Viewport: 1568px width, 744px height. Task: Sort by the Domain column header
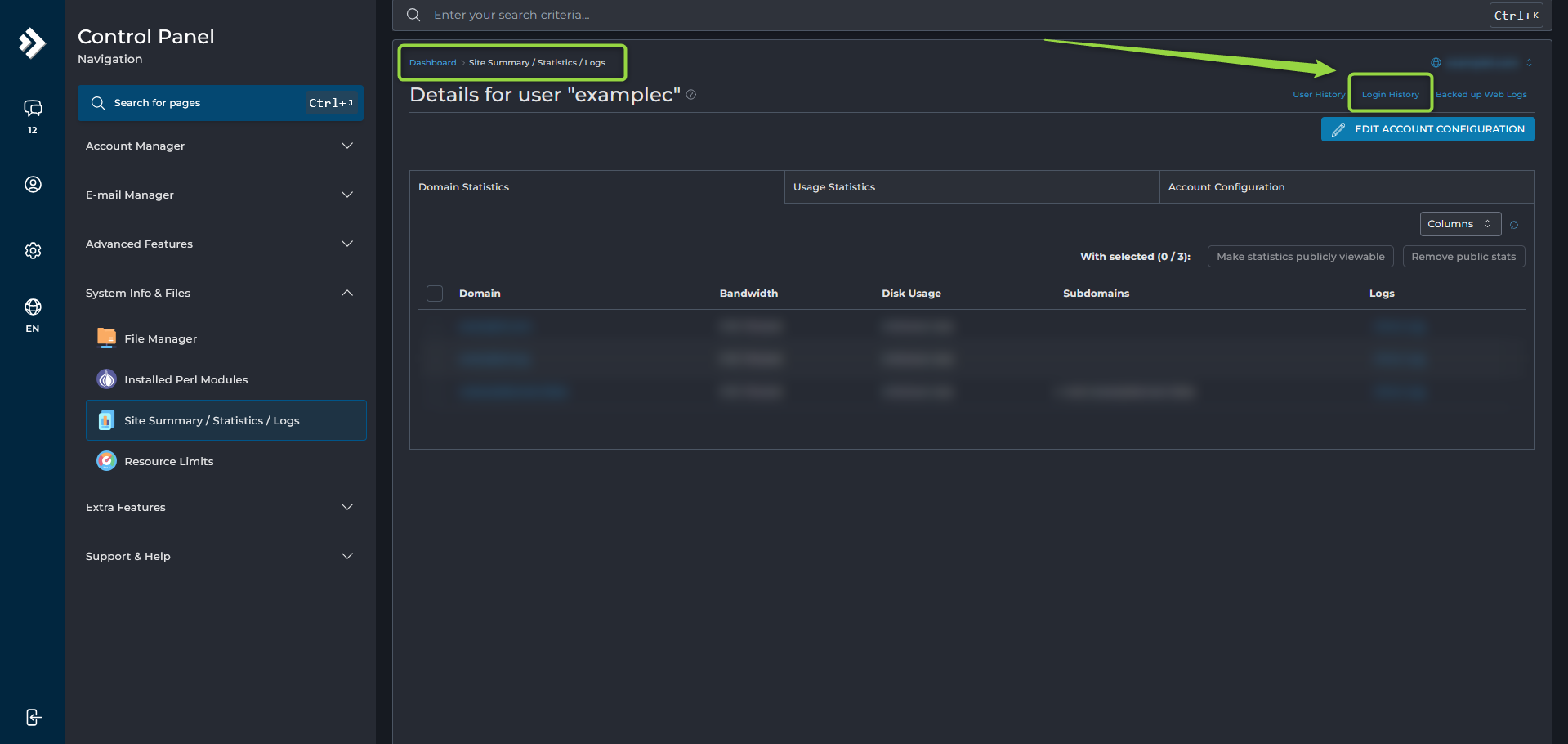(x=480, y=294)
